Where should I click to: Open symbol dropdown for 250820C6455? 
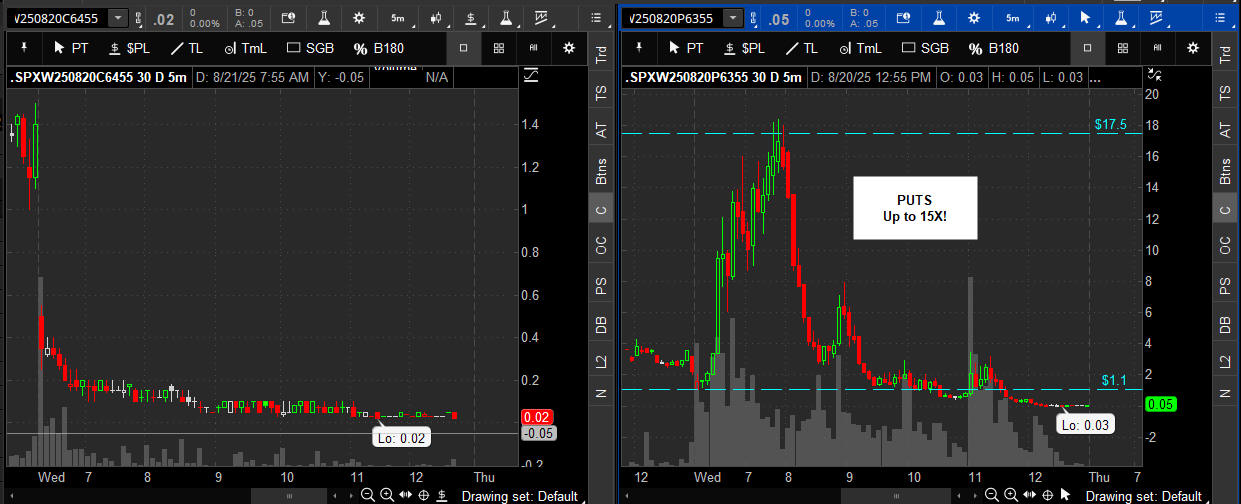119,18
